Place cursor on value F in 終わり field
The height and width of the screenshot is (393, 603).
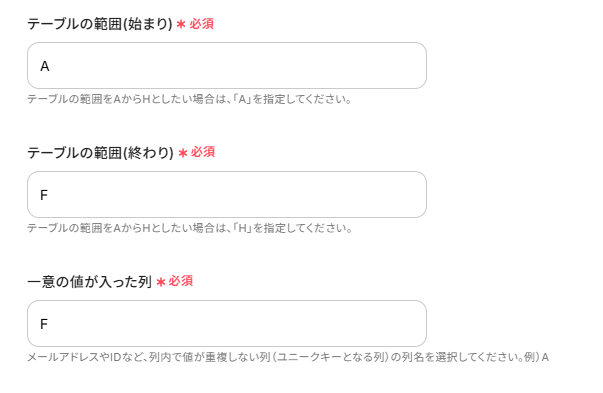tap(44, 195)
